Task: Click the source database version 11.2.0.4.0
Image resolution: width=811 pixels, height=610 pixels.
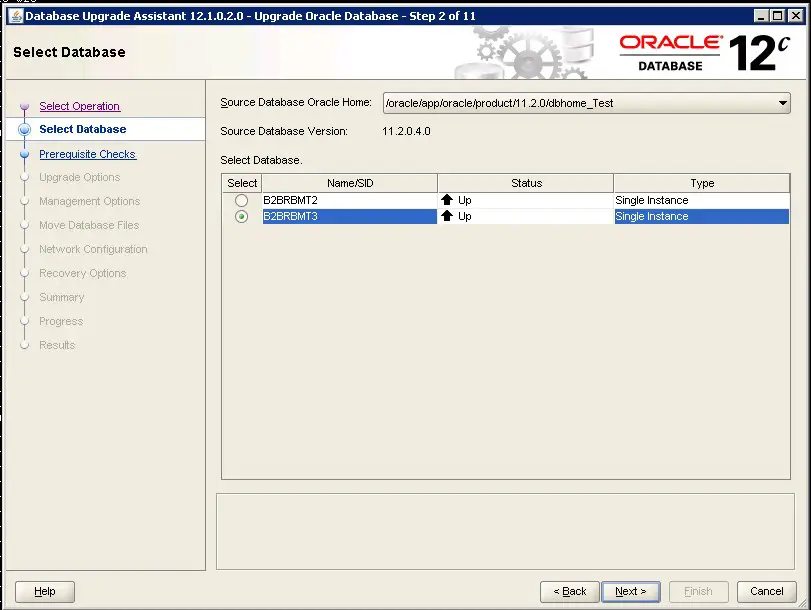Action: 406,131
